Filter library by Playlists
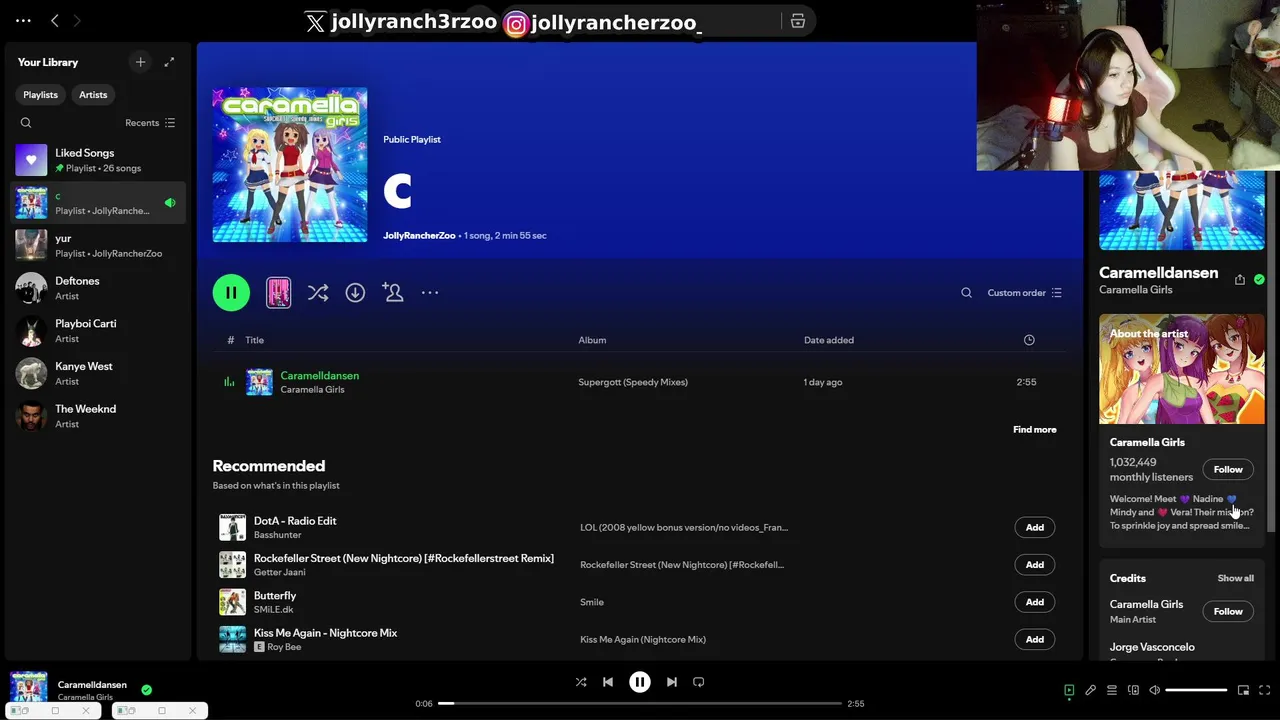The width and height of the screenshot is (1280, 720). click(40, 94)
